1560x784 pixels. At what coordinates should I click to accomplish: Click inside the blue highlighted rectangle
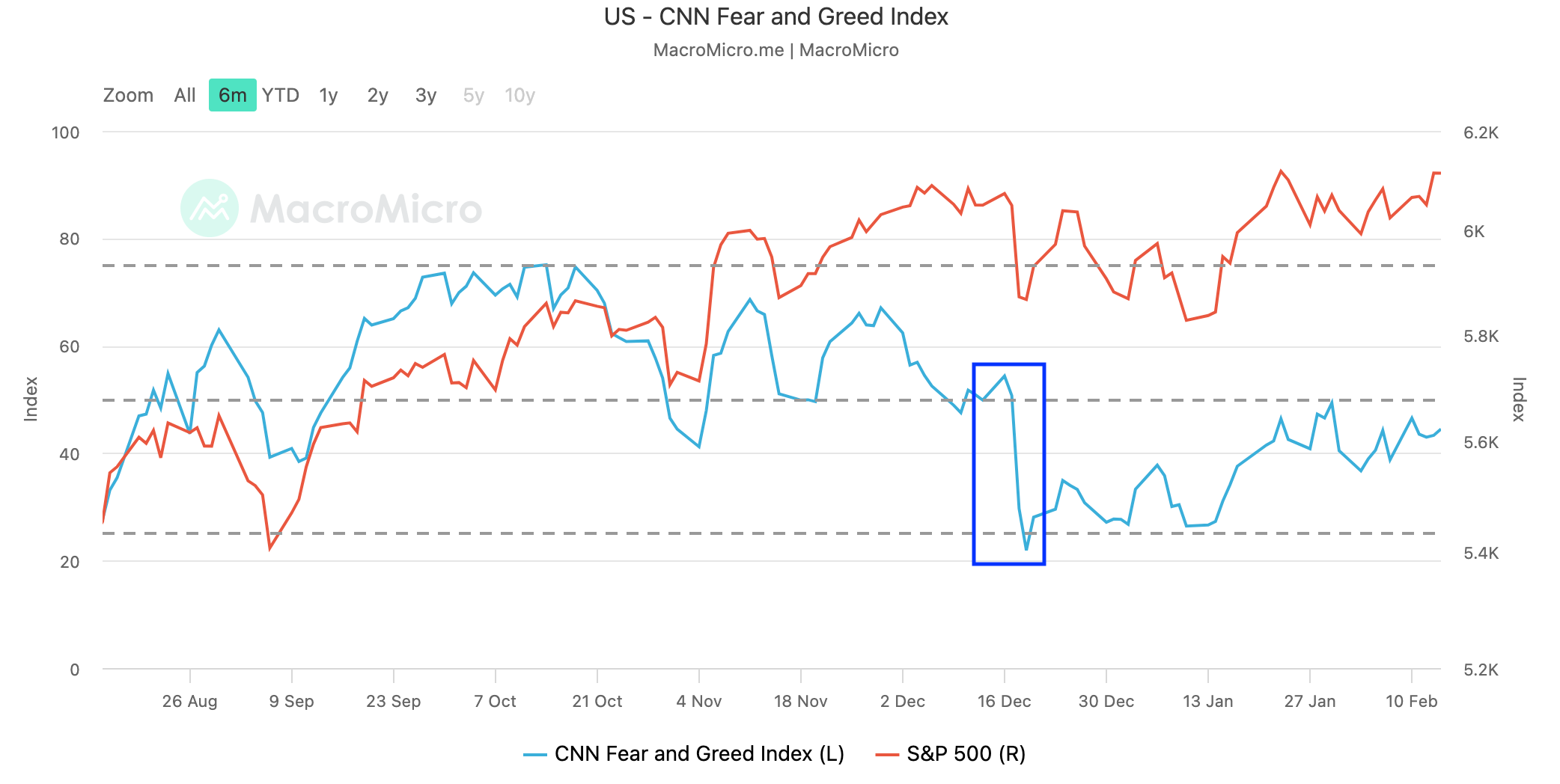tap(1008, 464)
